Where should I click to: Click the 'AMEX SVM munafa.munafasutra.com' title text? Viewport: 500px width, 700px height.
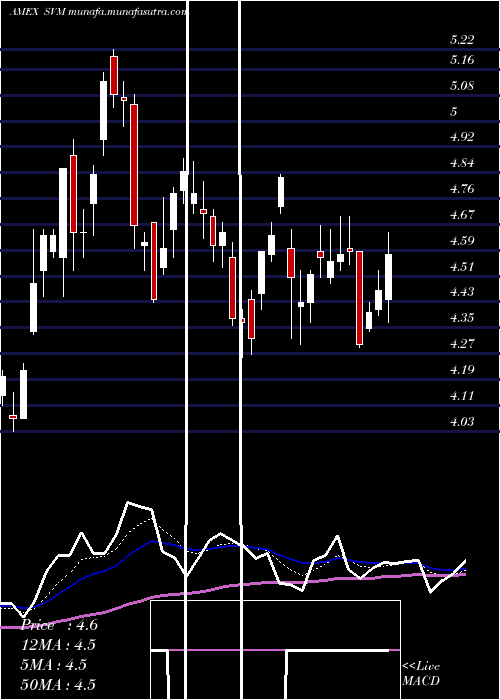coord(98,12)
